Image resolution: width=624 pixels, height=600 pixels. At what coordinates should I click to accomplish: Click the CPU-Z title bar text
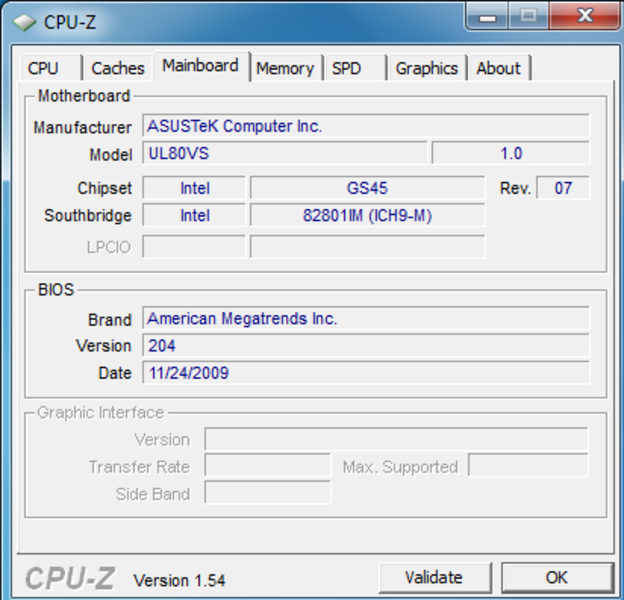pyautogui.click(x=70, y=22)
